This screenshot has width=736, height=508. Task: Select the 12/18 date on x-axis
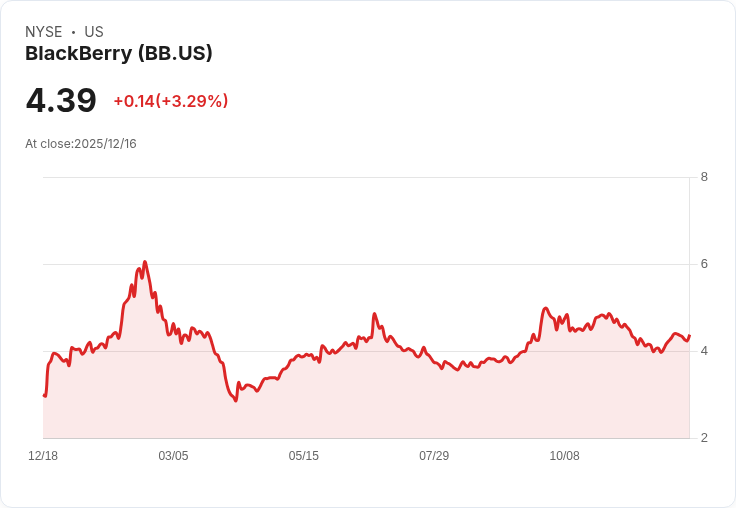pyautogui.click(x=43, y=456)
